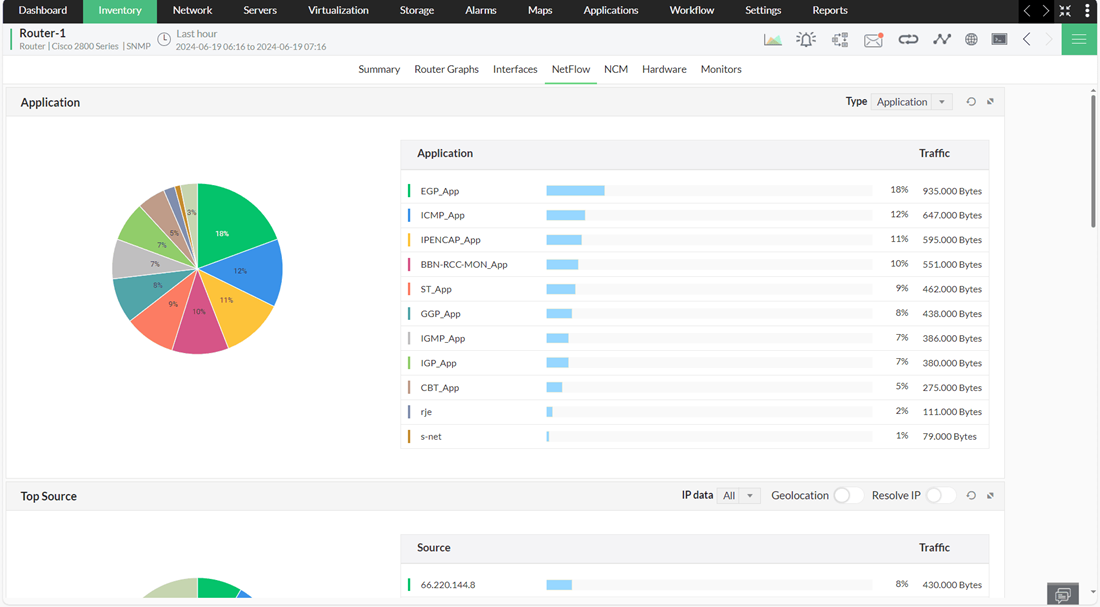Click the ICMP_App application name
The height and width of the screenshot is (607, 1100).
[442, 215]
